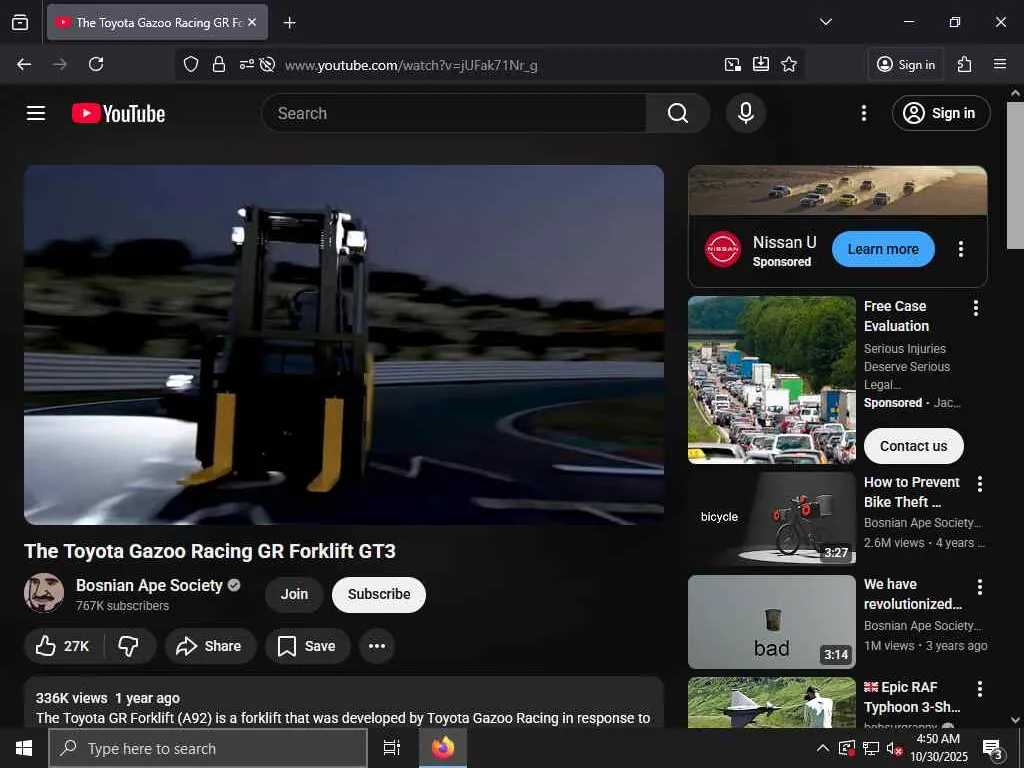1024x768 pixels.
Task: Open options for Free Case Evaluation ad
Action: pos(976,308)
